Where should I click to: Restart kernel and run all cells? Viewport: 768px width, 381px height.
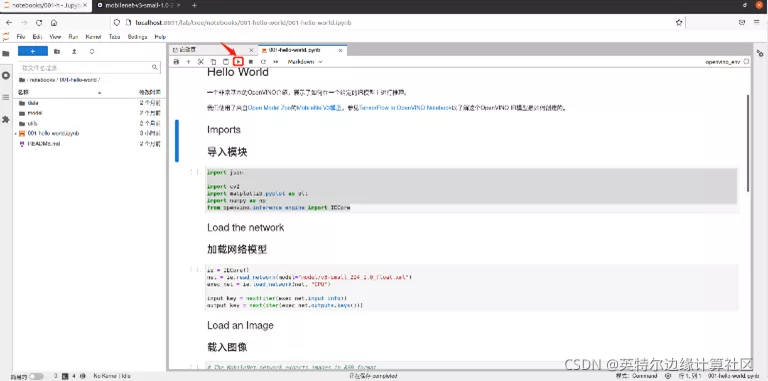(x=275, y=62)
